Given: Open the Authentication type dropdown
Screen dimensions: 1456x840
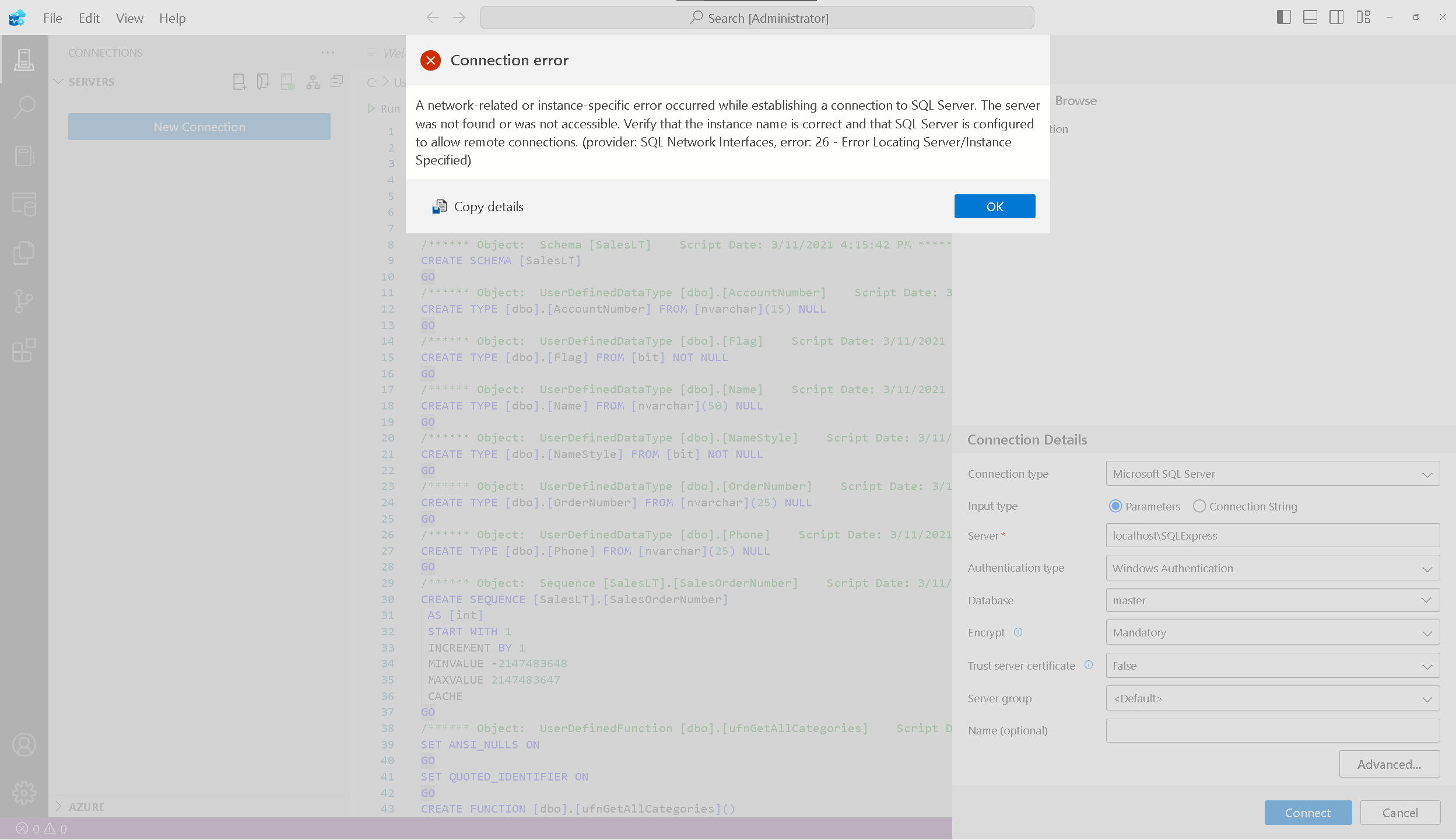Looking at the screenshot, I should (1272, 568).
